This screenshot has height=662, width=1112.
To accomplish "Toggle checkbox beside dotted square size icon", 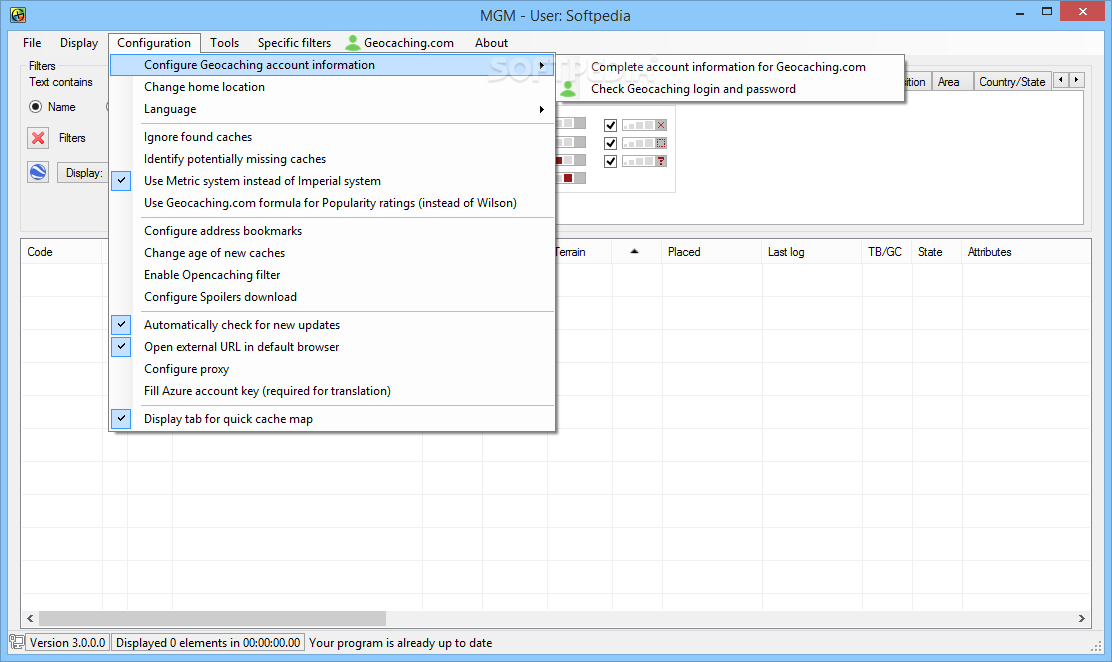I will coord(610,143).
